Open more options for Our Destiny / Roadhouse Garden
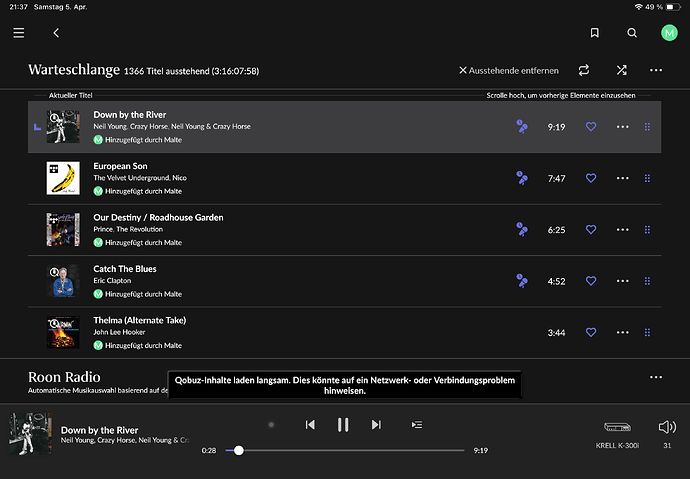This screenshot has height=479, width=690. 622,230
